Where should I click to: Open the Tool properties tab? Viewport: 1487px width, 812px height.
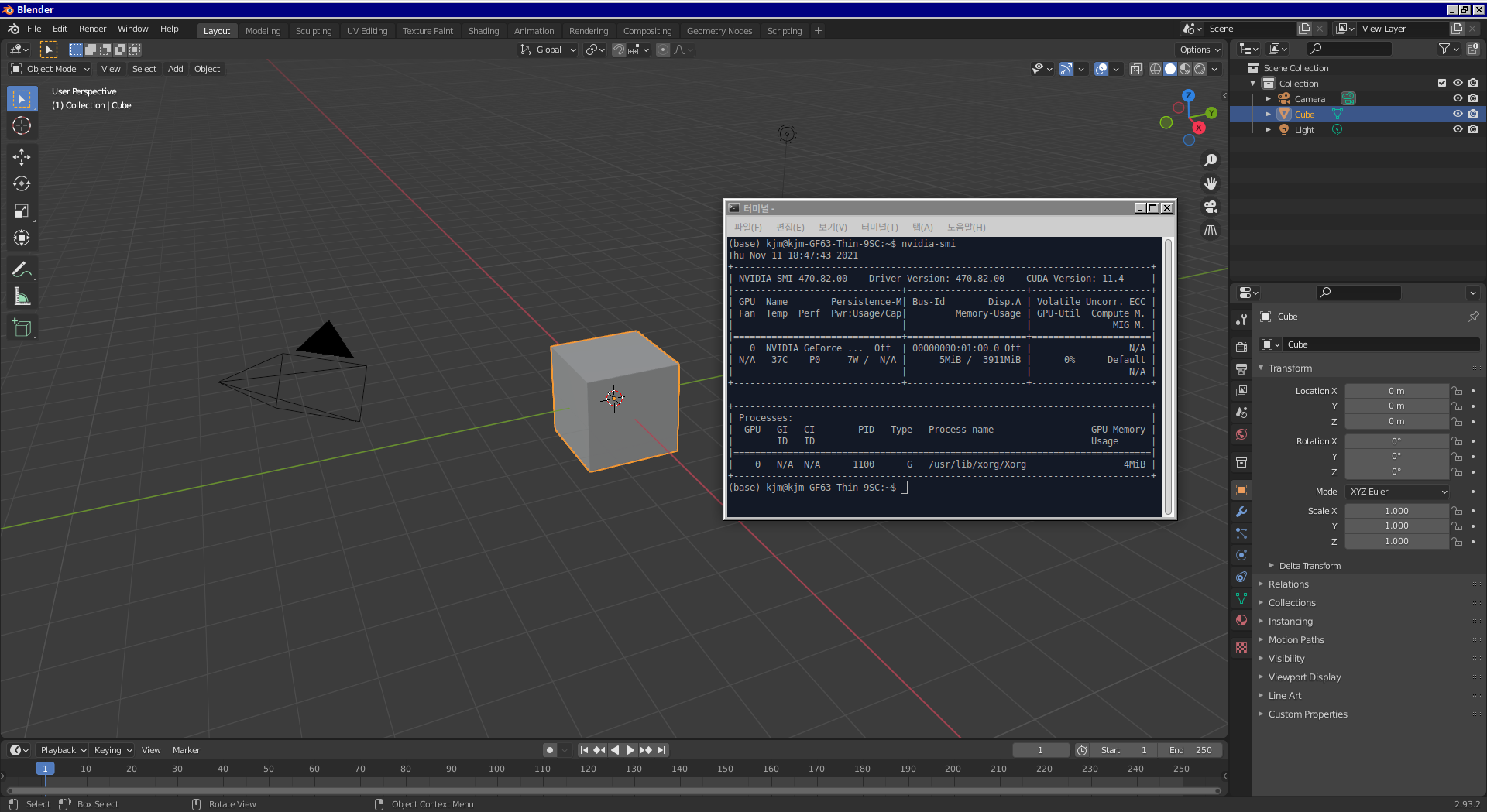tap(1241, 320)
